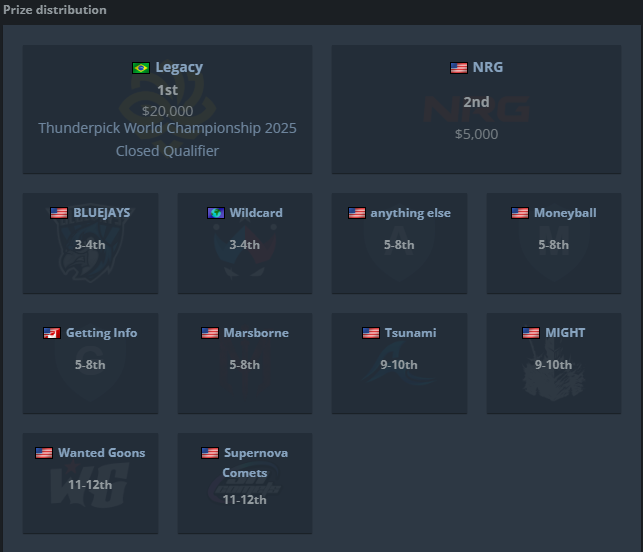Screen dimensions: 643x552
Task: Click the flag beside Supernova Comets
Action: [210, 453]
